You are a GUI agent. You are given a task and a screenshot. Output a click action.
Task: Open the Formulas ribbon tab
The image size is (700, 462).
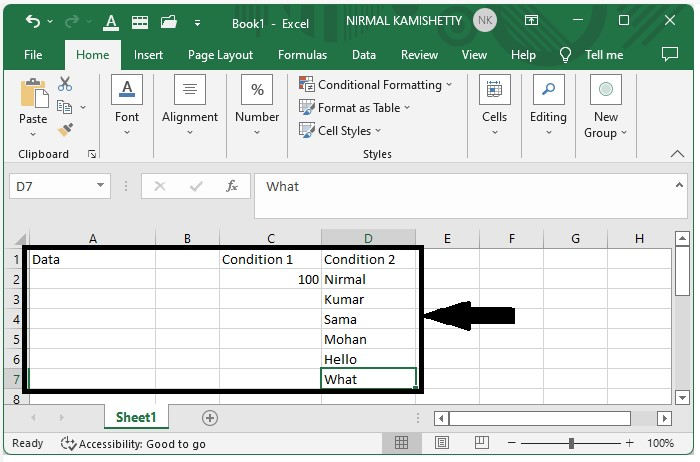(302, 55)
